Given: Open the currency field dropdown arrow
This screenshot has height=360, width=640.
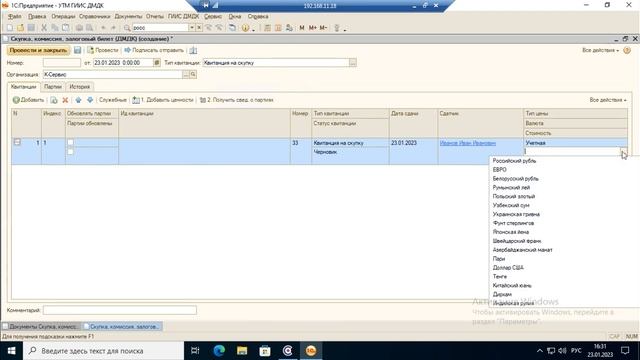Looking at the screenshot, I should [623, 152].
